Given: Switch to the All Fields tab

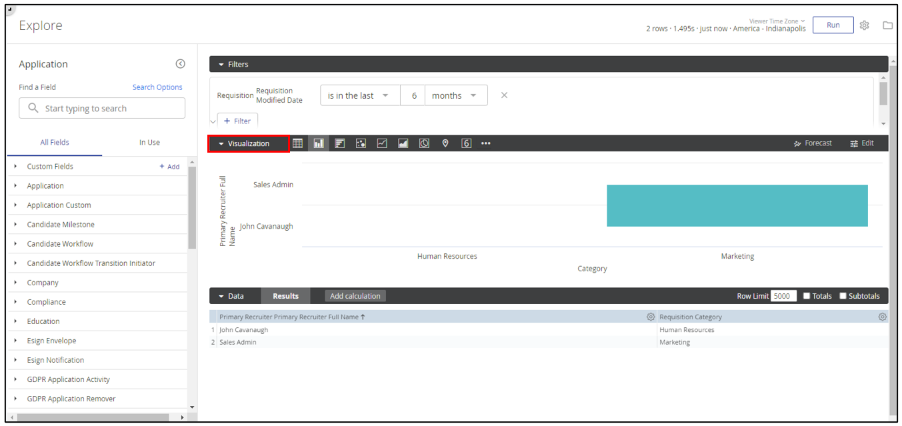Looking at the screenshot, I should (x=55, y=143).
